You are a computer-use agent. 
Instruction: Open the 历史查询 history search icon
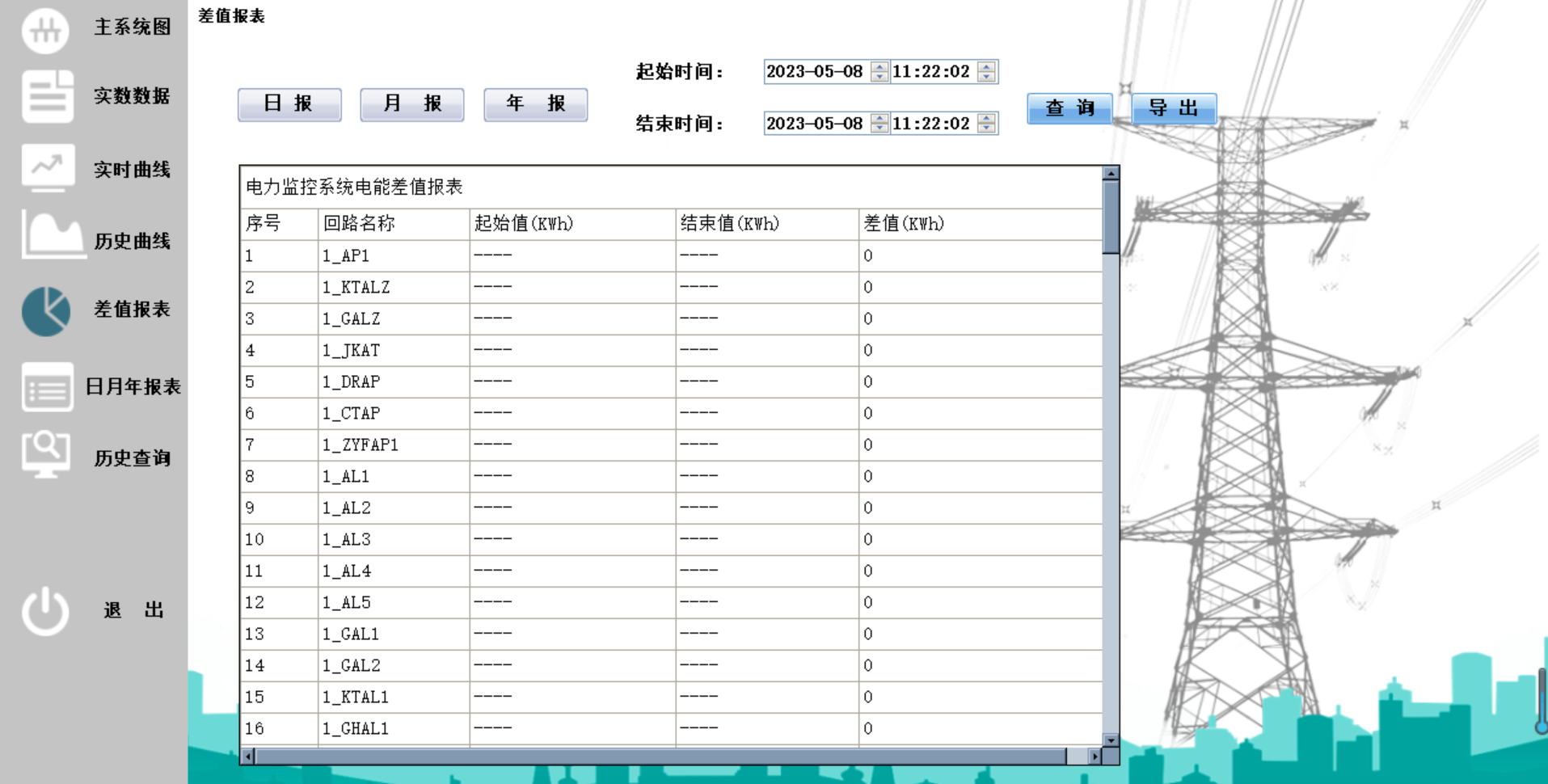click(x=46, y=454)
